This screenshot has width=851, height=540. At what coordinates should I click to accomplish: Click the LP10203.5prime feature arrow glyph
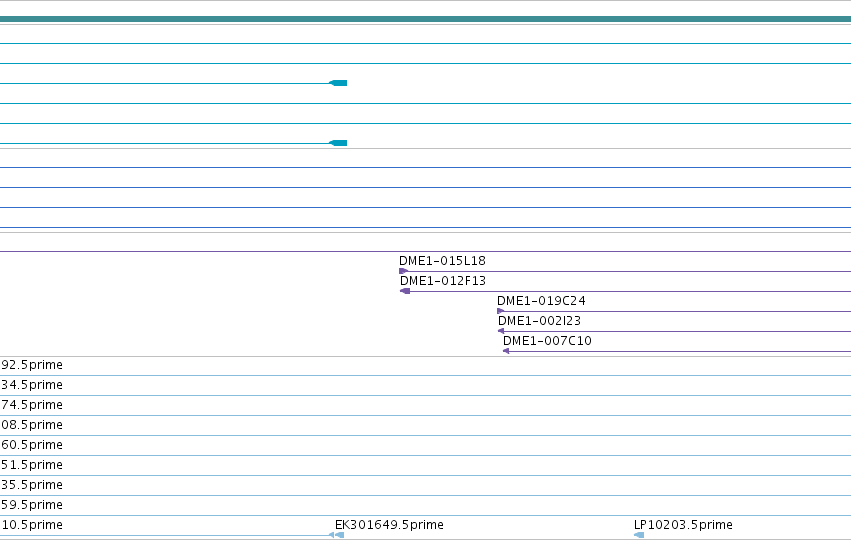(x=639, y=535)
